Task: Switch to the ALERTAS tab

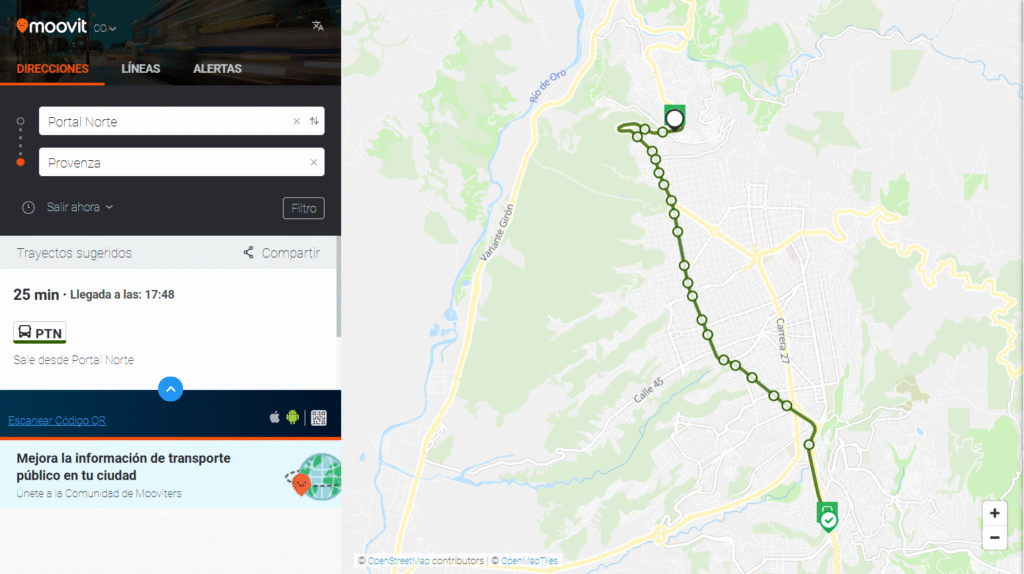Action: click(x=217, y=69)
